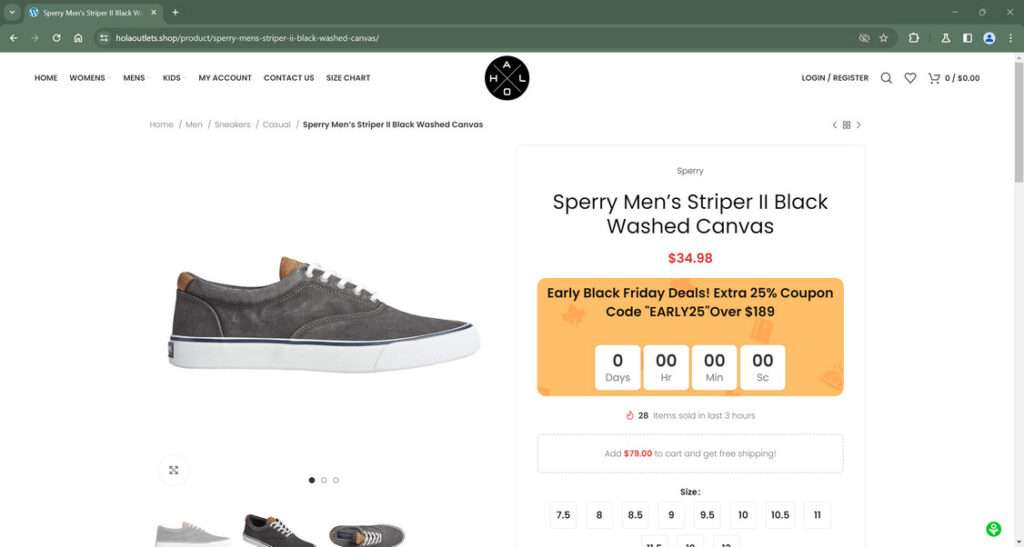Open Chrome extensions puzzle icon
This screenshot has width=1024, height=547.
coord(913,38)
